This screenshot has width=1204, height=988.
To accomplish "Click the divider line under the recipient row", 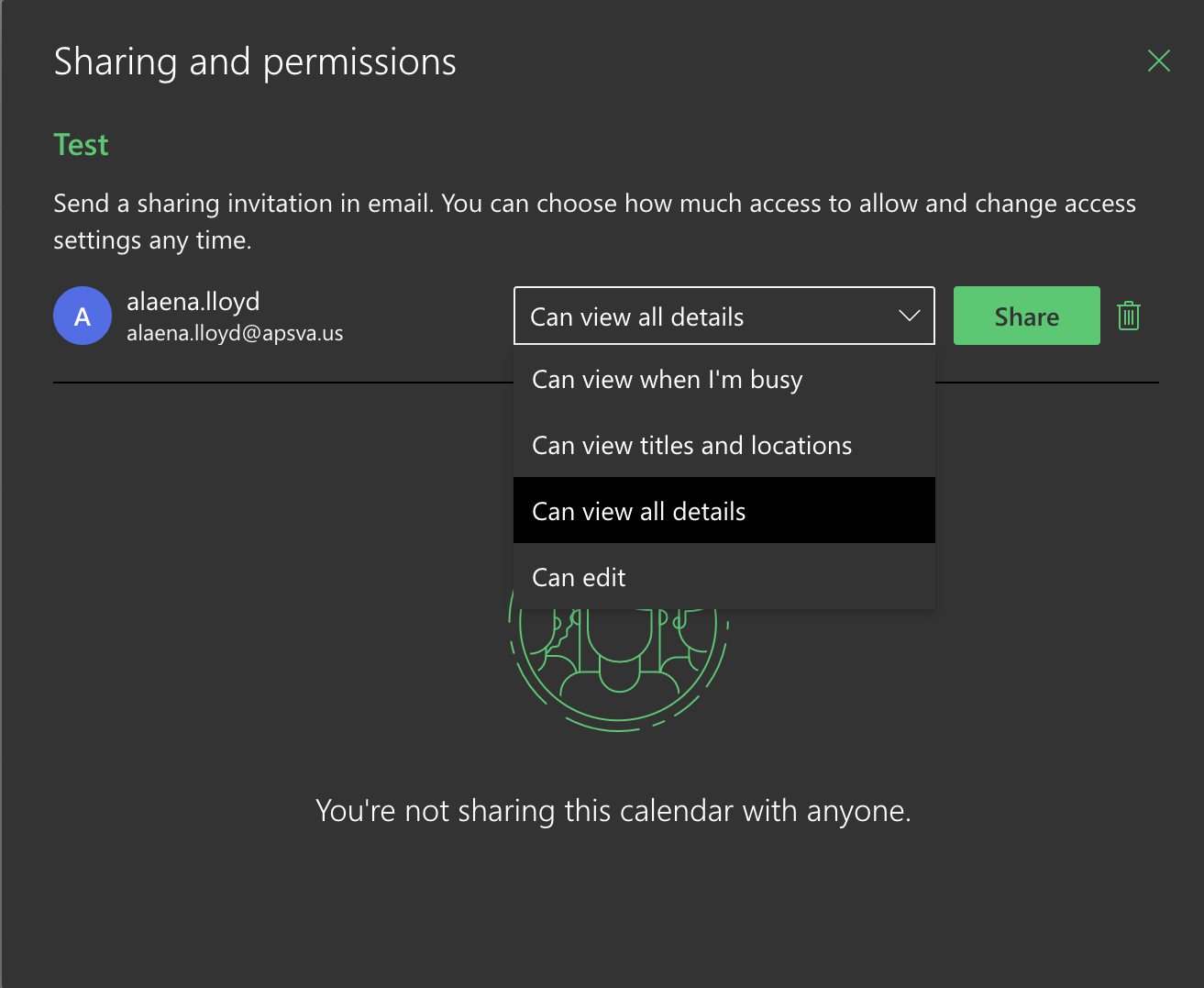I will (275, 383).
